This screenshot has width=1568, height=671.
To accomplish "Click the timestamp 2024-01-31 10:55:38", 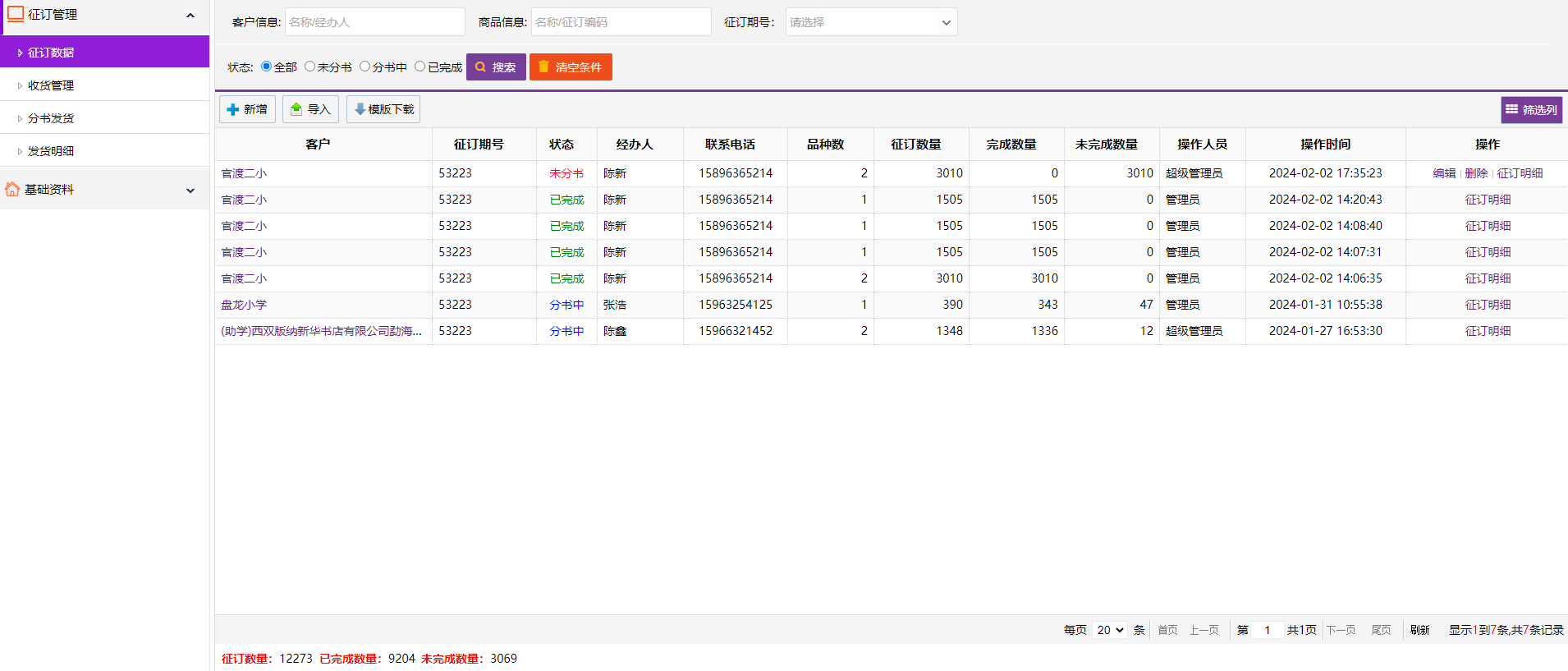I will pos(1326,305).
